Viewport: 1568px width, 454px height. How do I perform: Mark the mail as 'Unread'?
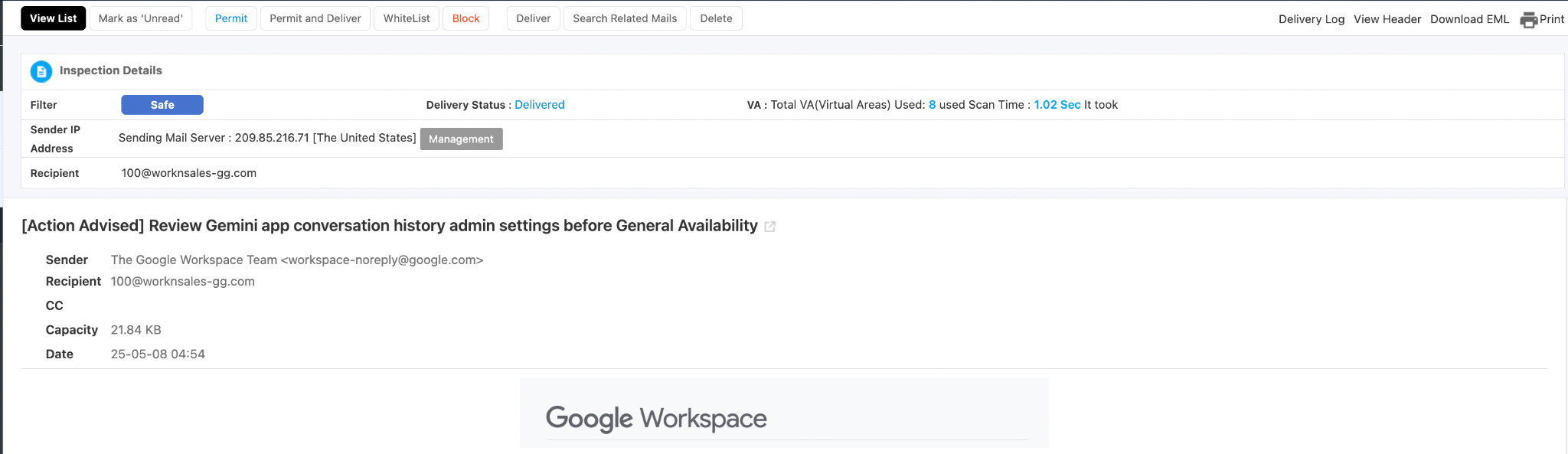pyautogui.click(x=141, y=18)
